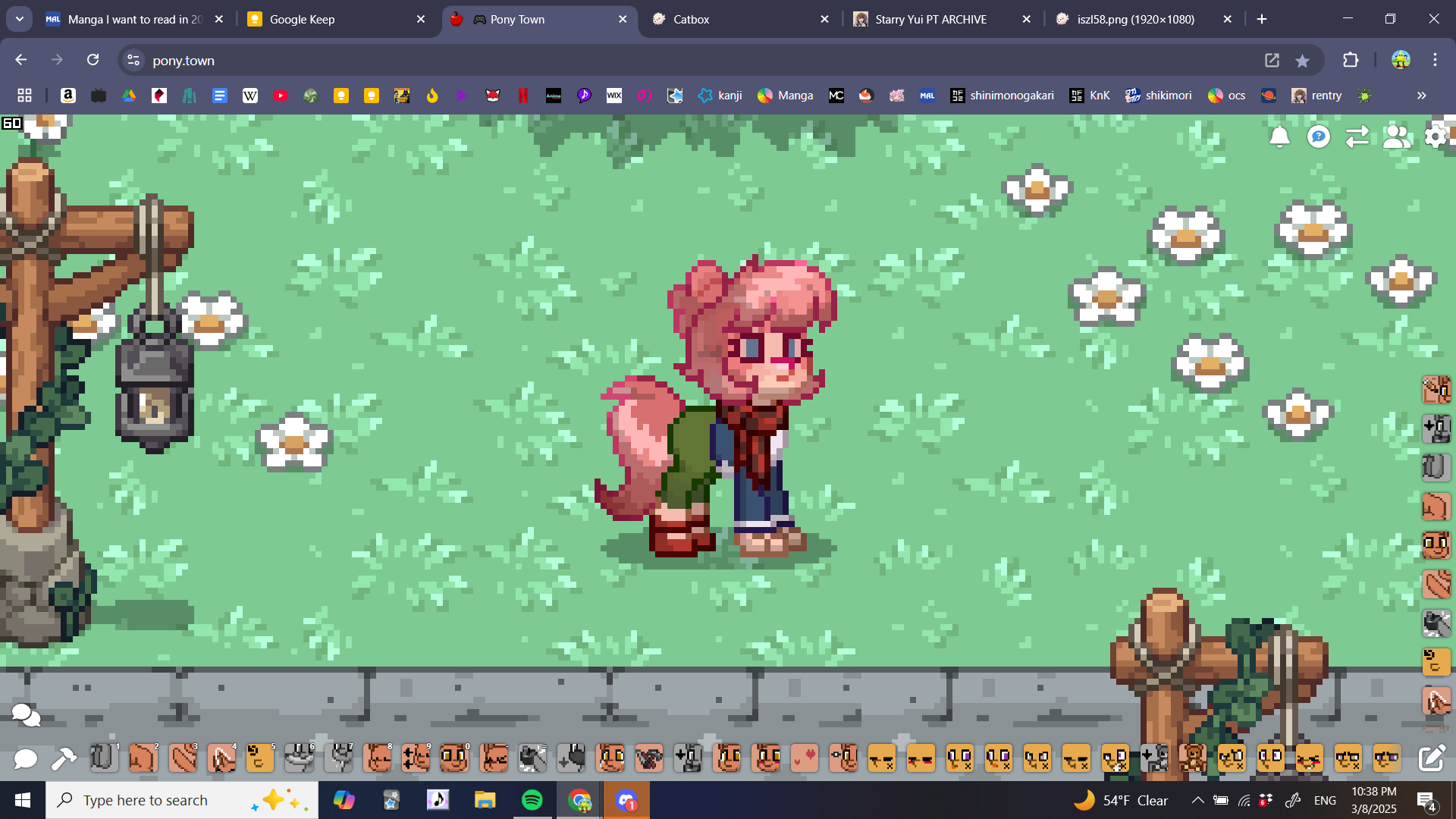Open the notifications bell in game
The width and height of the screenshot is (1456, 819).
click(1279, 136)
